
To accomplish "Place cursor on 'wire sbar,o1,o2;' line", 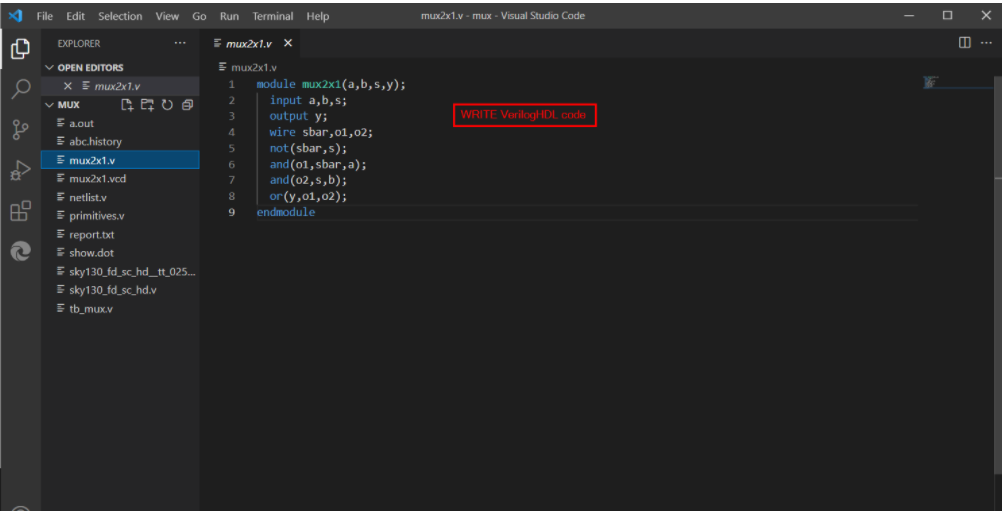I will click(321, 132).
